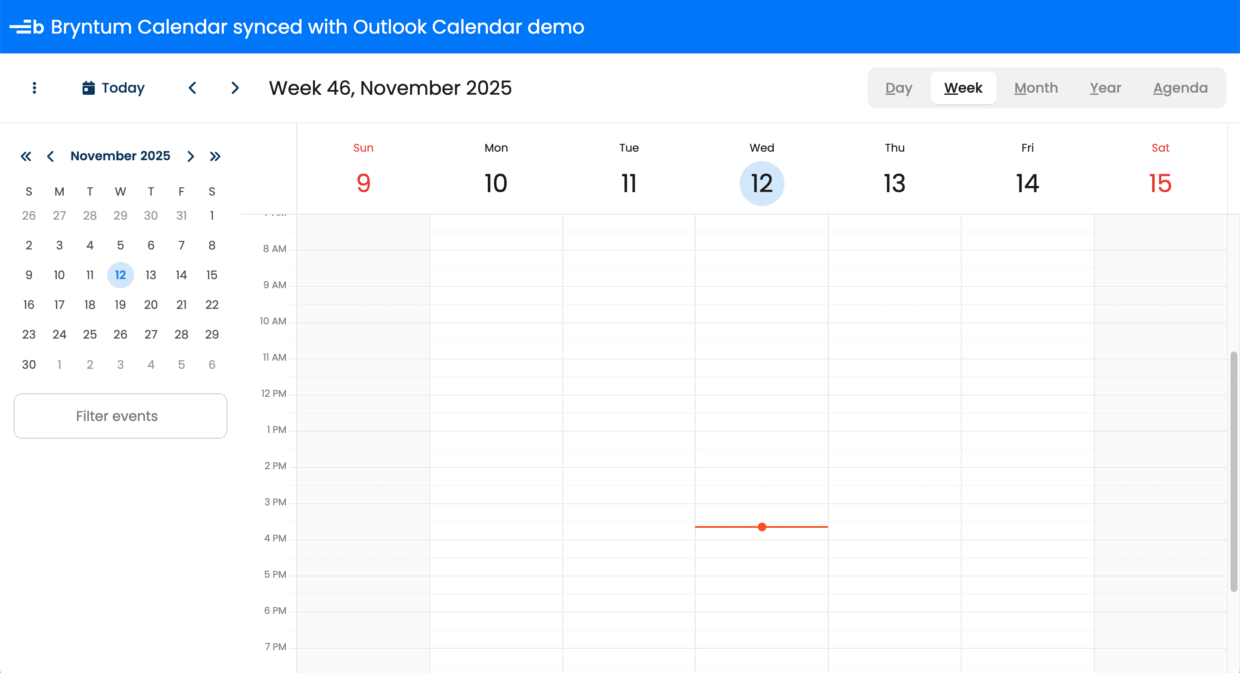
Task: Jump back a year with the double-left chevron
Action: [x=25, y=156]
